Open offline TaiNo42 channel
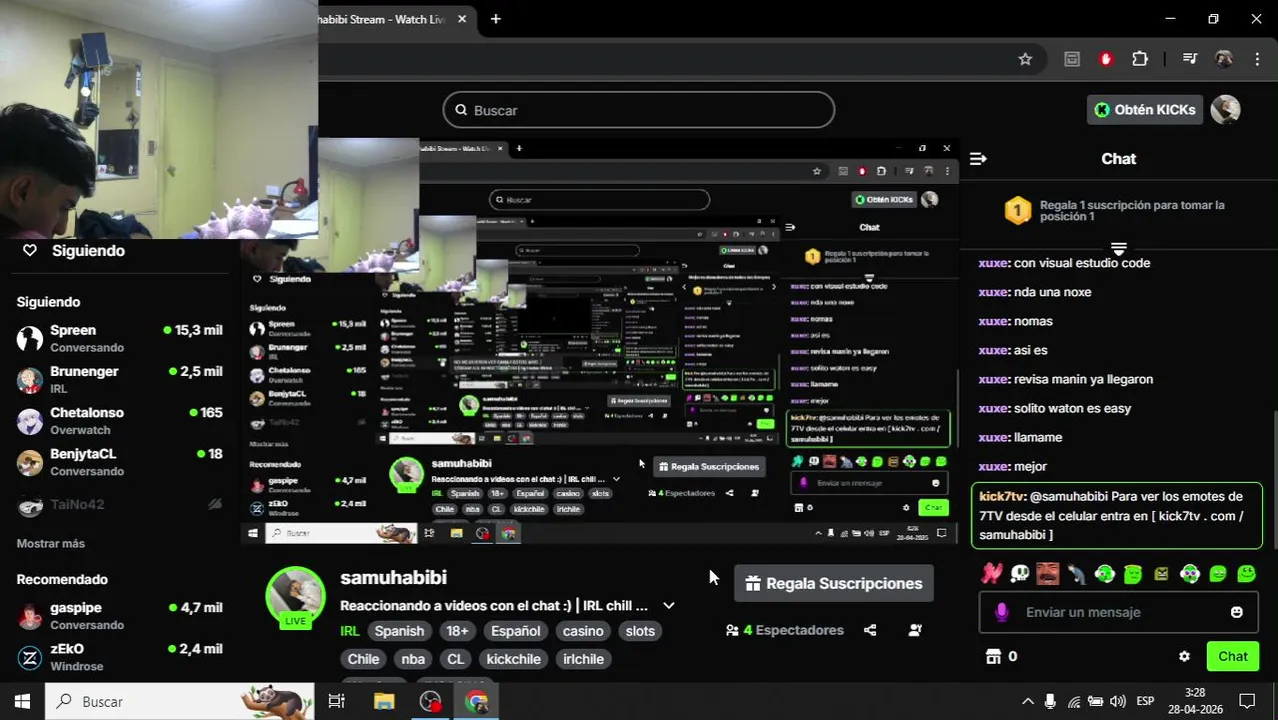 pyautogui.click(x=120, y=505)
